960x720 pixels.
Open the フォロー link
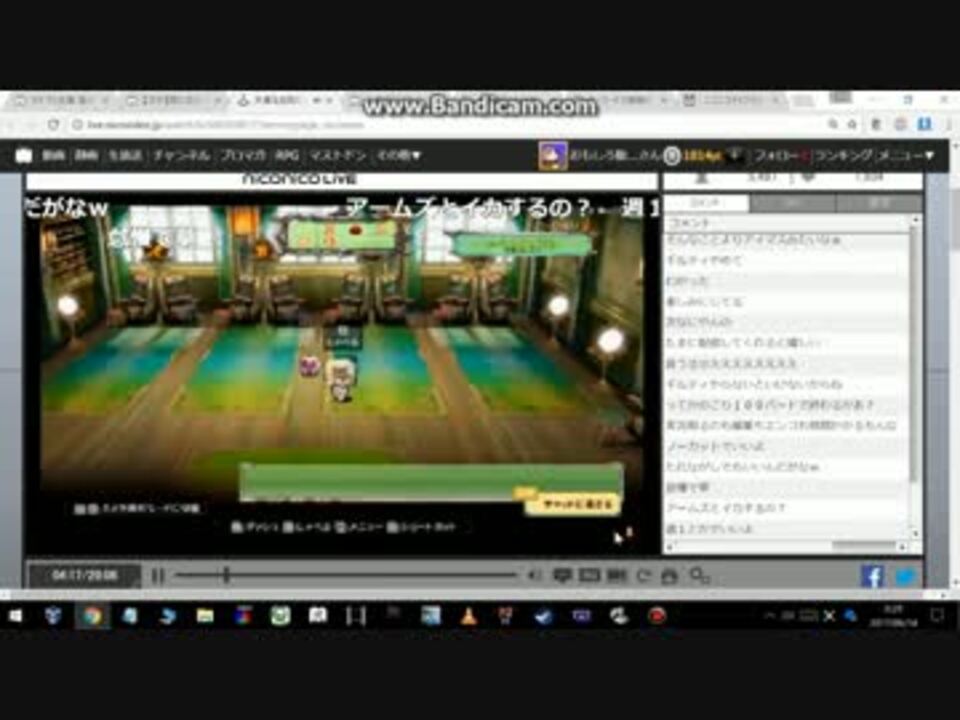point(777,156)
